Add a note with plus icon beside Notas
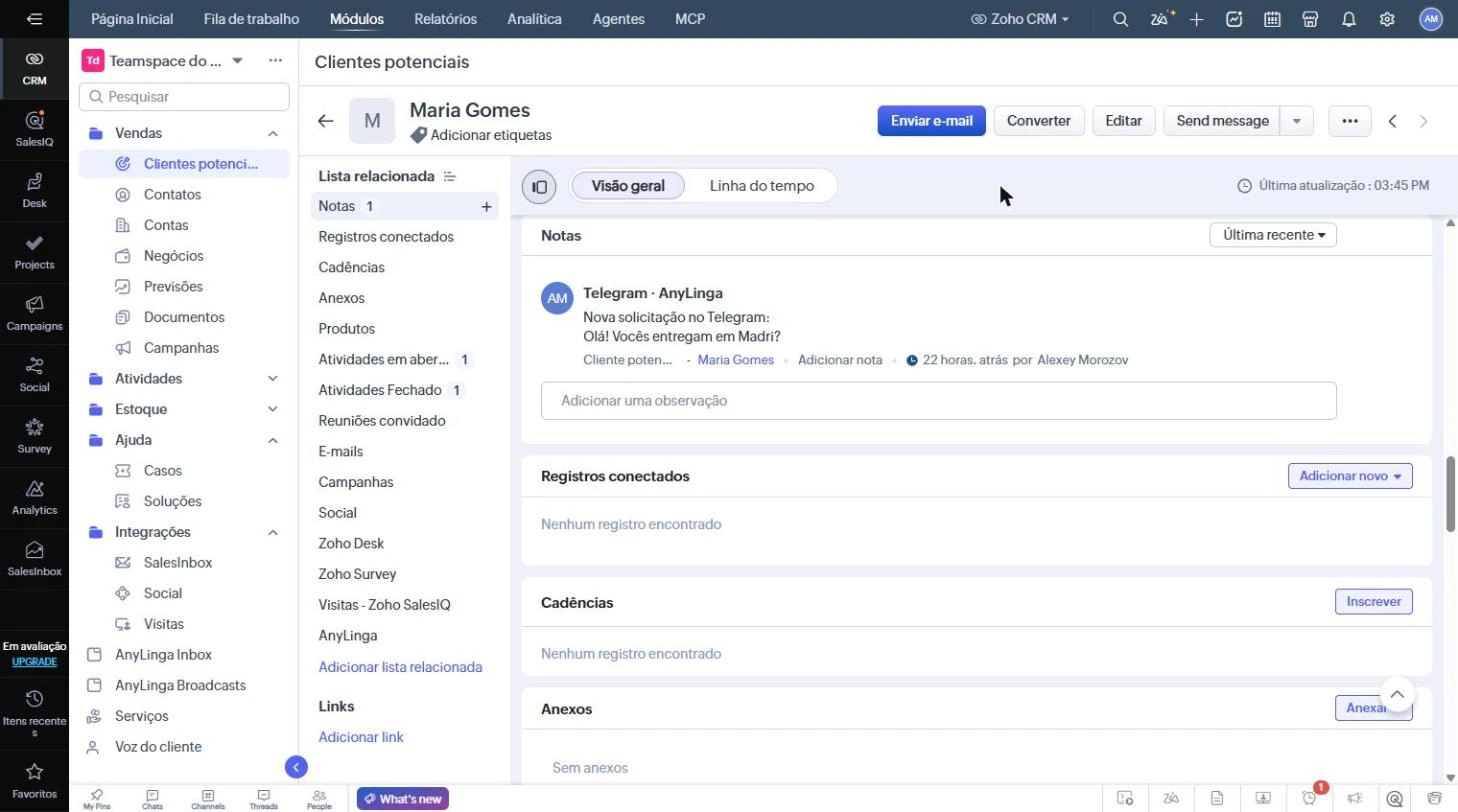Viewport: 1458px width, 812px height. tap(487, 207)
